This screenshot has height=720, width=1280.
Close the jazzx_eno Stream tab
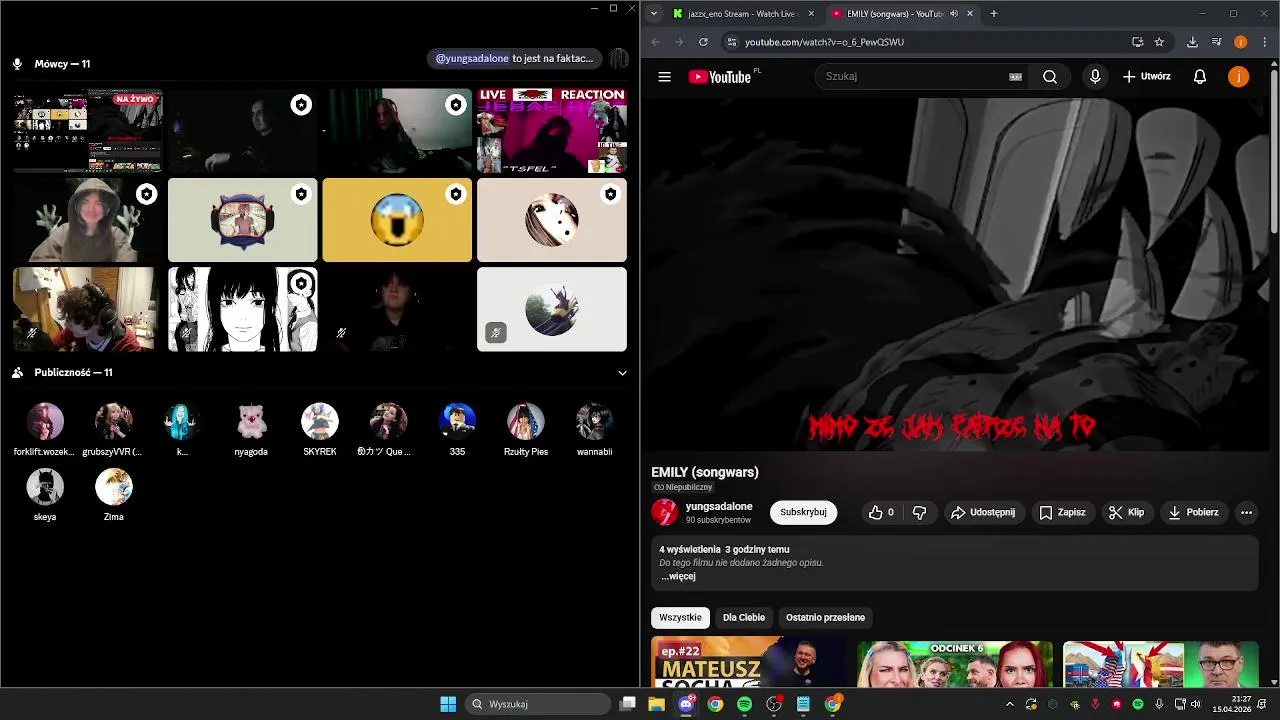click(x=810, y=14)
